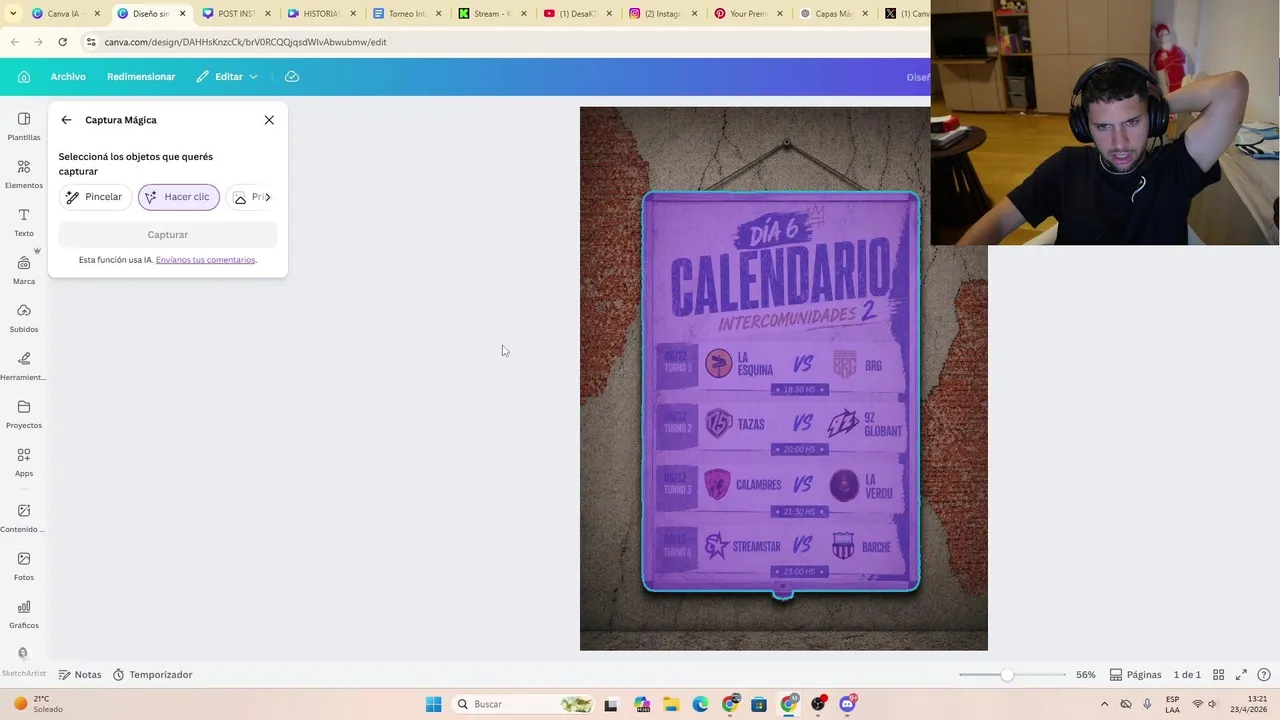Image resolution: width=1280 pixels, height=720 pixels.
Task: Select the Pincelar capture mode
Action: (x=95, y=197)
